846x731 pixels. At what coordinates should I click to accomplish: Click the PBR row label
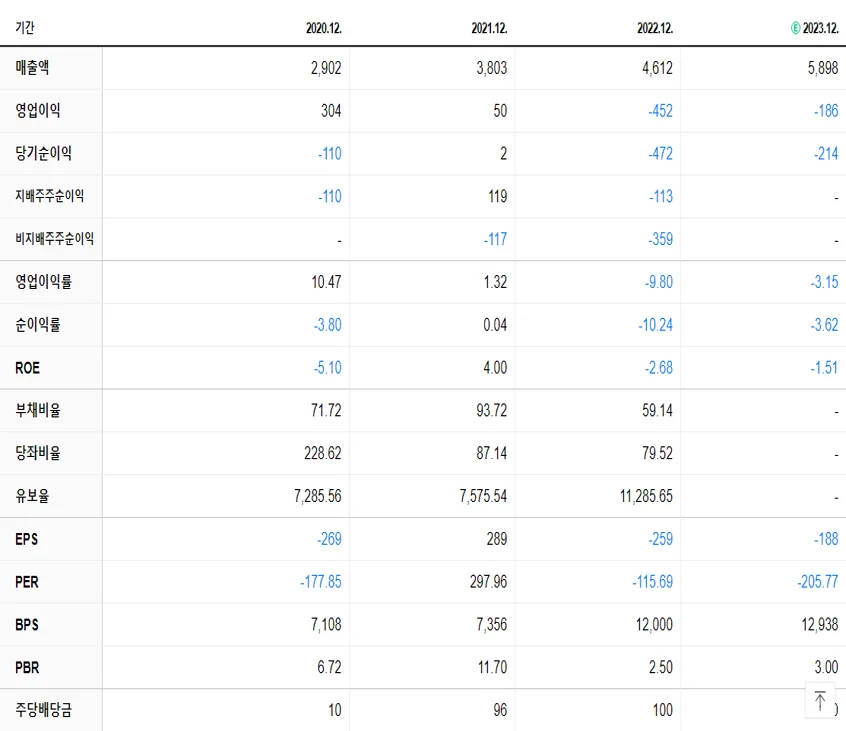click(28, 667)
